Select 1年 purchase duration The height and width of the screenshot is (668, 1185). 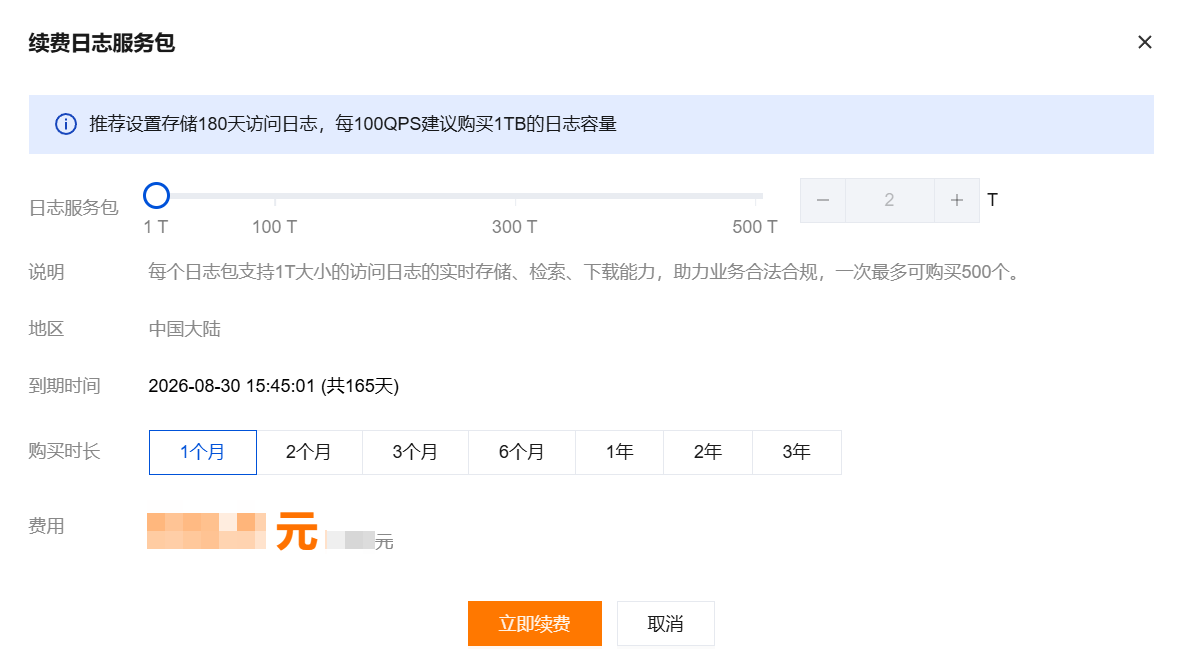619,452
